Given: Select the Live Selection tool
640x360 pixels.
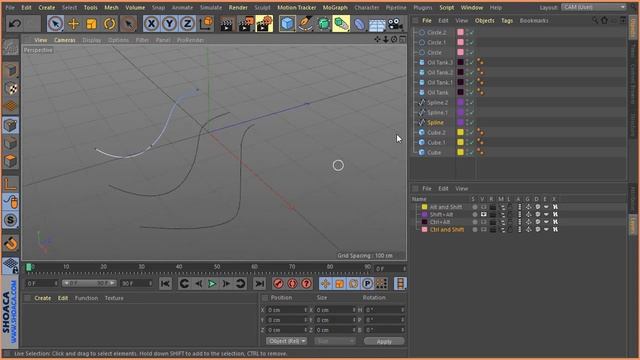Looking at the screenshot, I should 55,24.
